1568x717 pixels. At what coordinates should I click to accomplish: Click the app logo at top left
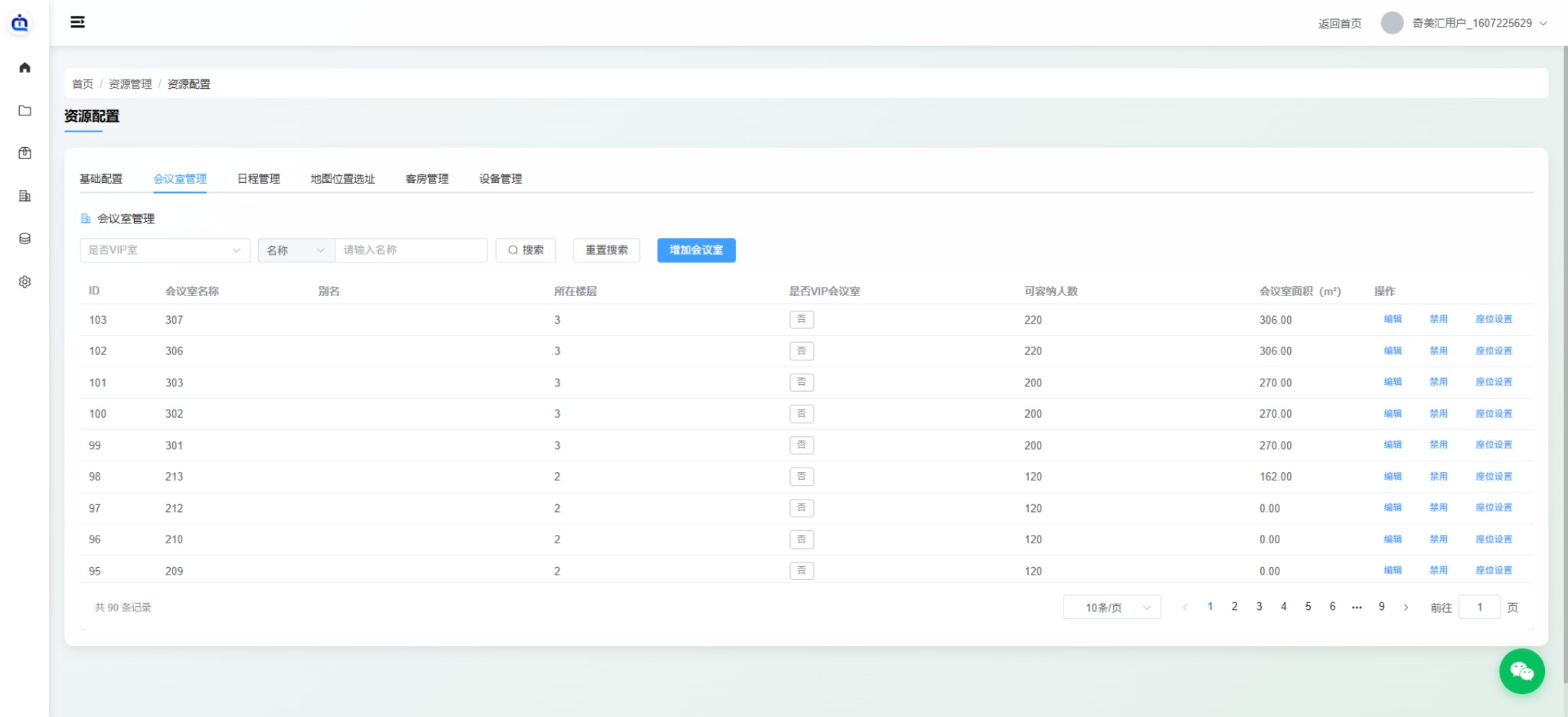[x=20, y=23]
